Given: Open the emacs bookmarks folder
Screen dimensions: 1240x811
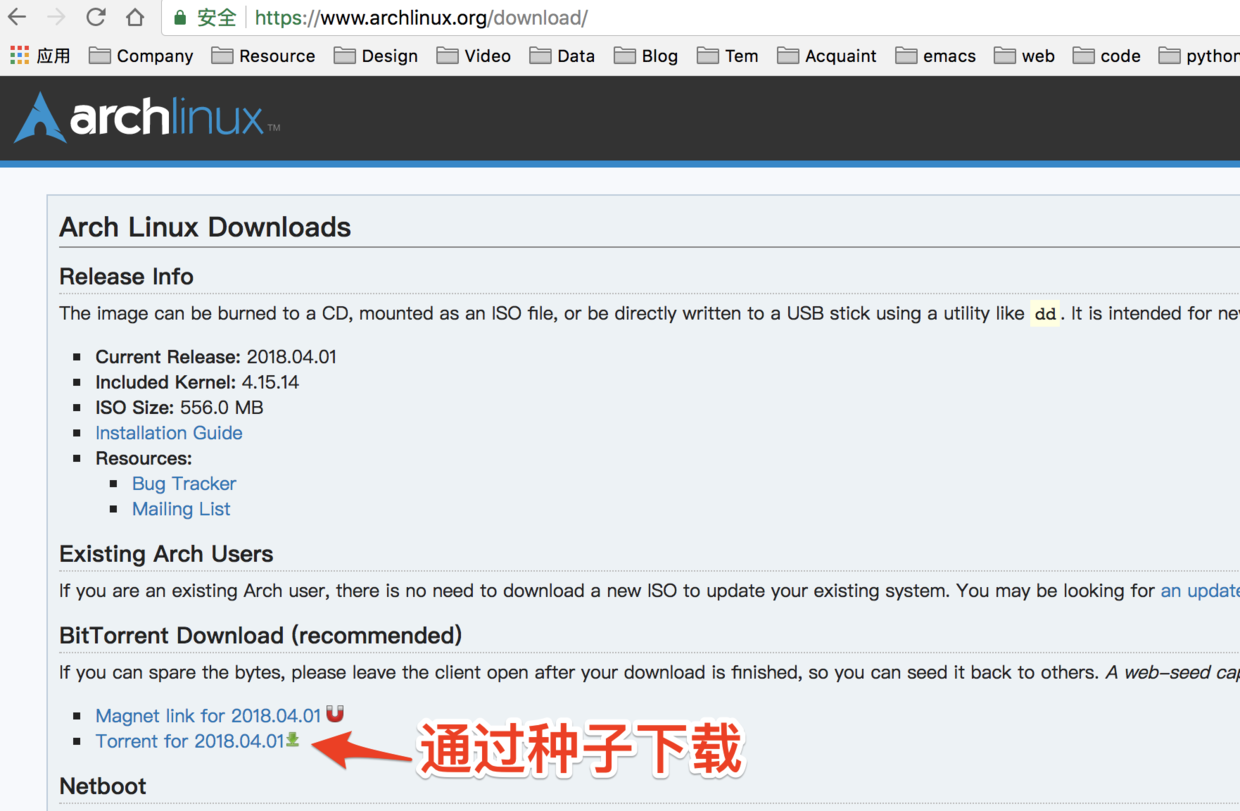Looking at the screenshot, I should point(936,56).
